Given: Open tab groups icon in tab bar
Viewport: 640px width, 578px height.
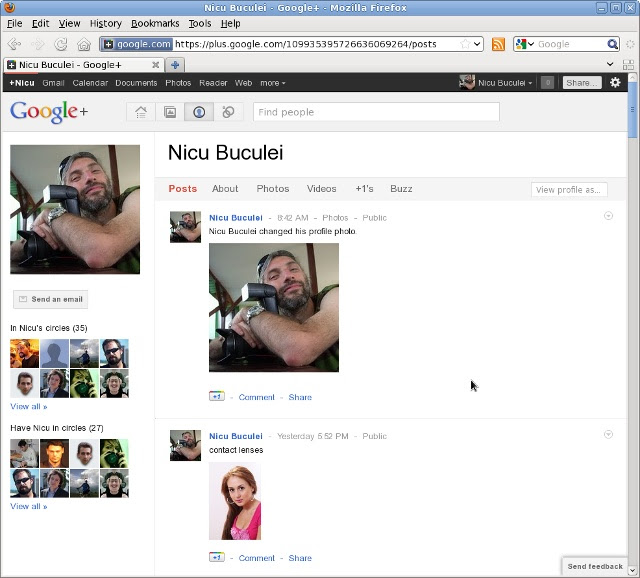Looking at the screenshot, I should coord(628,64).
